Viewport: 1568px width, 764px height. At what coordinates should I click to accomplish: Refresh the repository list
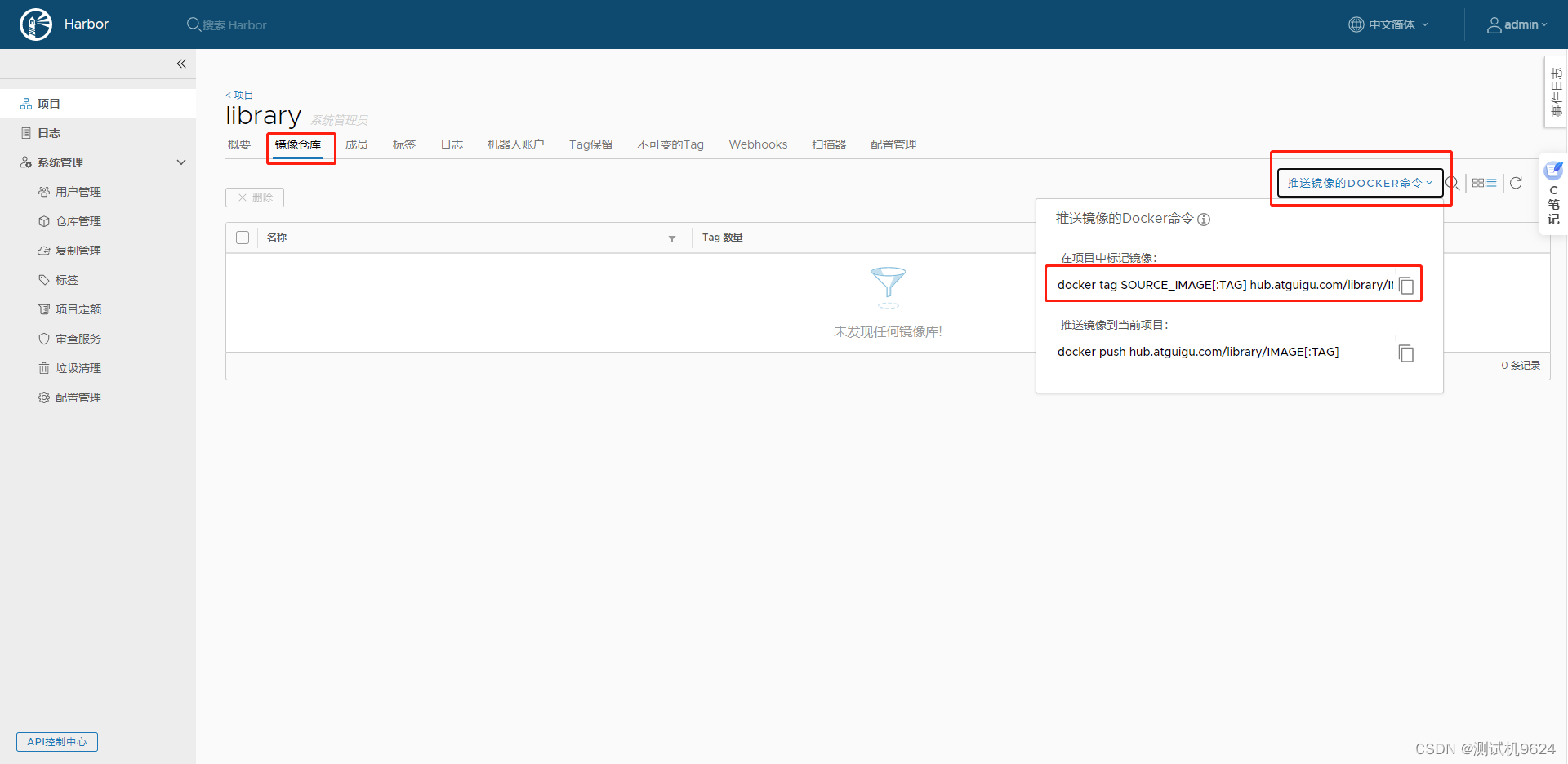point(1516,183)
